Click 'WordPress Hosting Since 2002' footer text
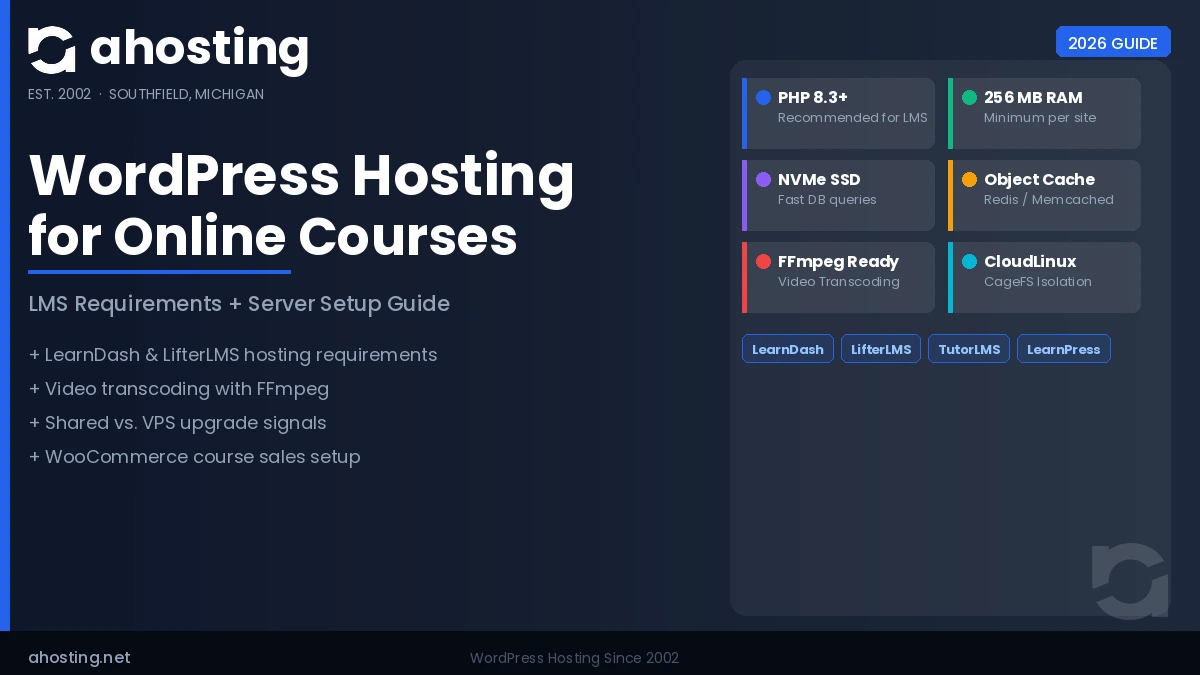 (x=574, y=658)
